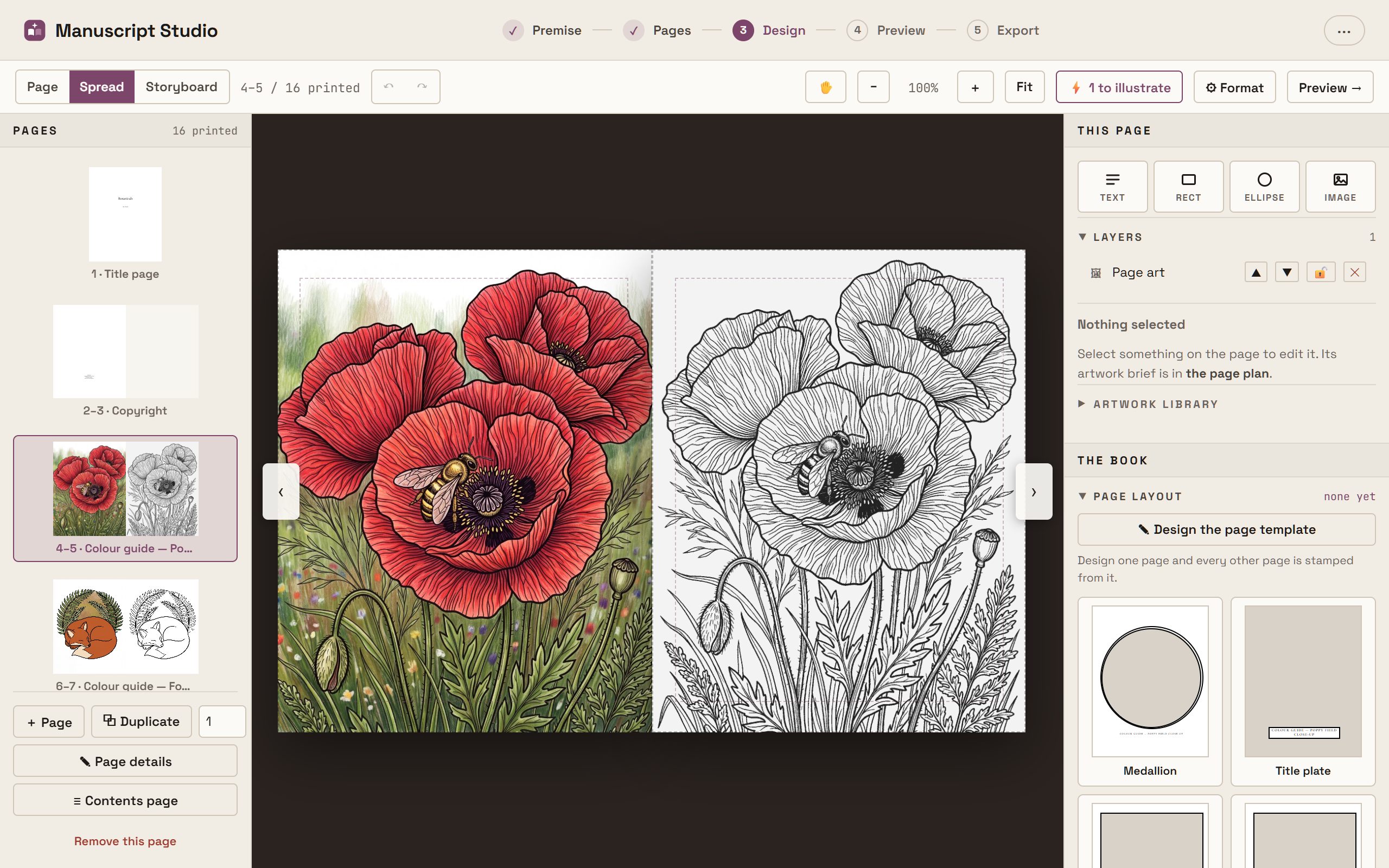
Task: Click the undo arrow icon
Action: click(388, 87)
